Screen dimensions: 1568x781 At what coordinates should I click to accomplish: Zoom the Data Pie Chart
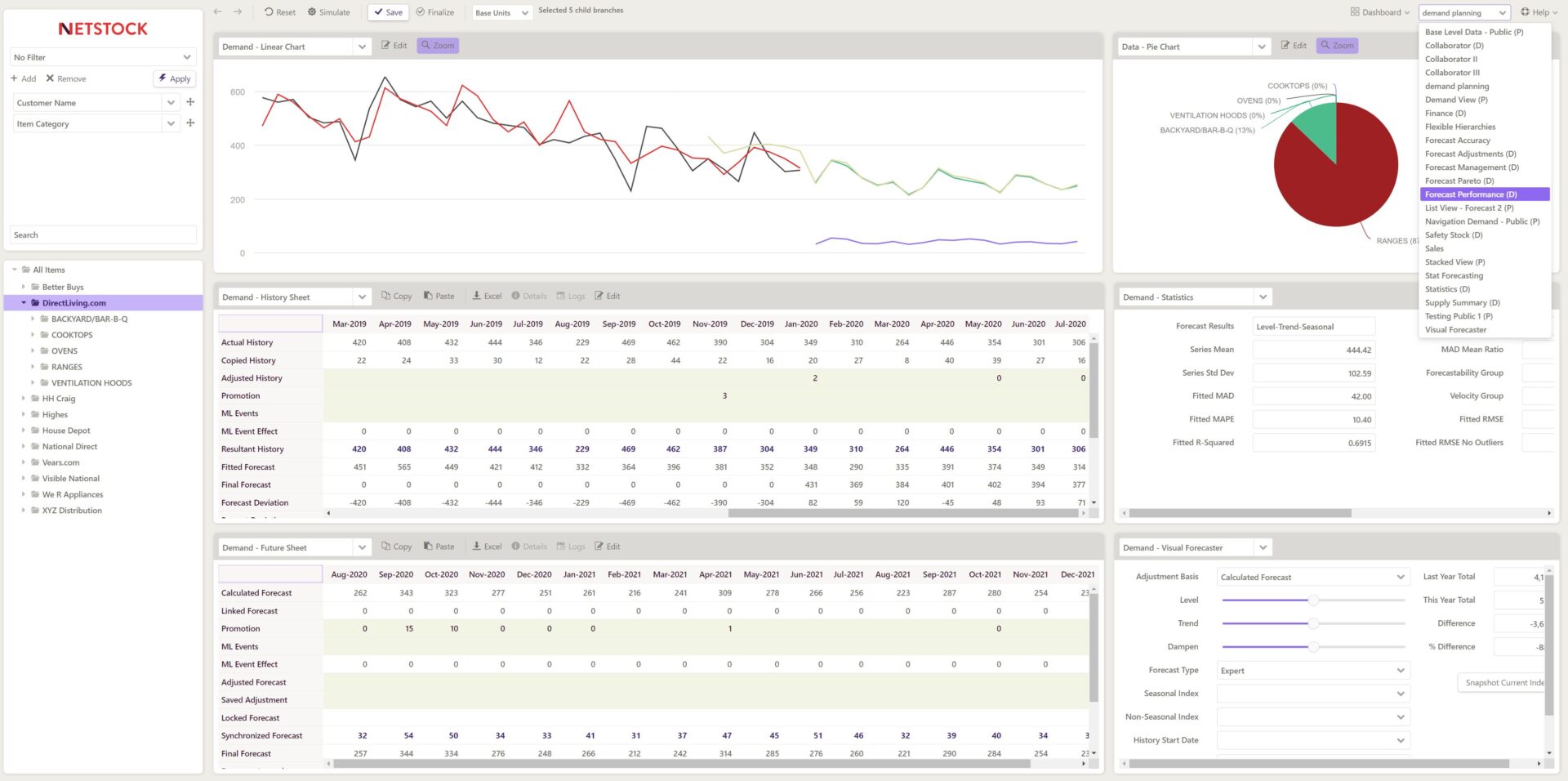click(1337, 46)
